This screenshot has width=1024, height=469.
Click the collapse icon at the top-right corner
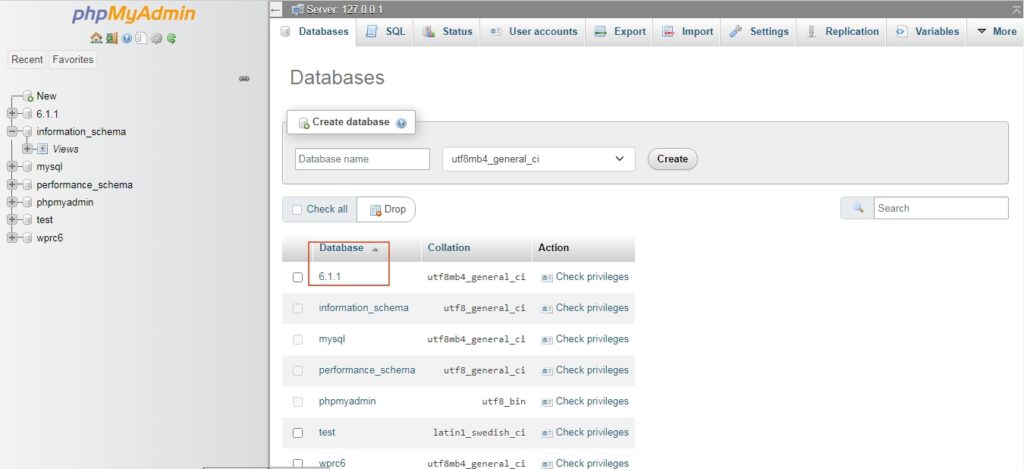(1015, 8)
